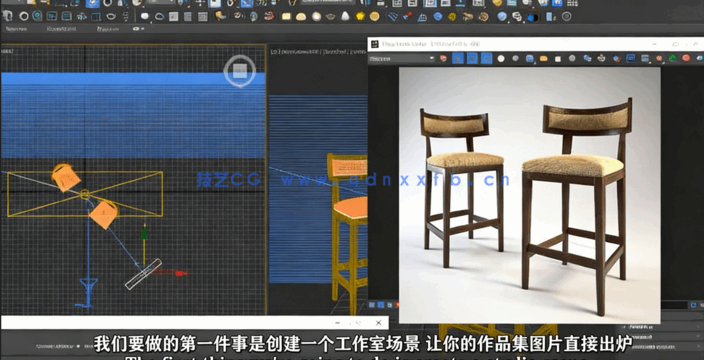704x360 pixels.
Task: Click the teal nodes icon in the second toolbar row
Action: click(x=81, y=17)
